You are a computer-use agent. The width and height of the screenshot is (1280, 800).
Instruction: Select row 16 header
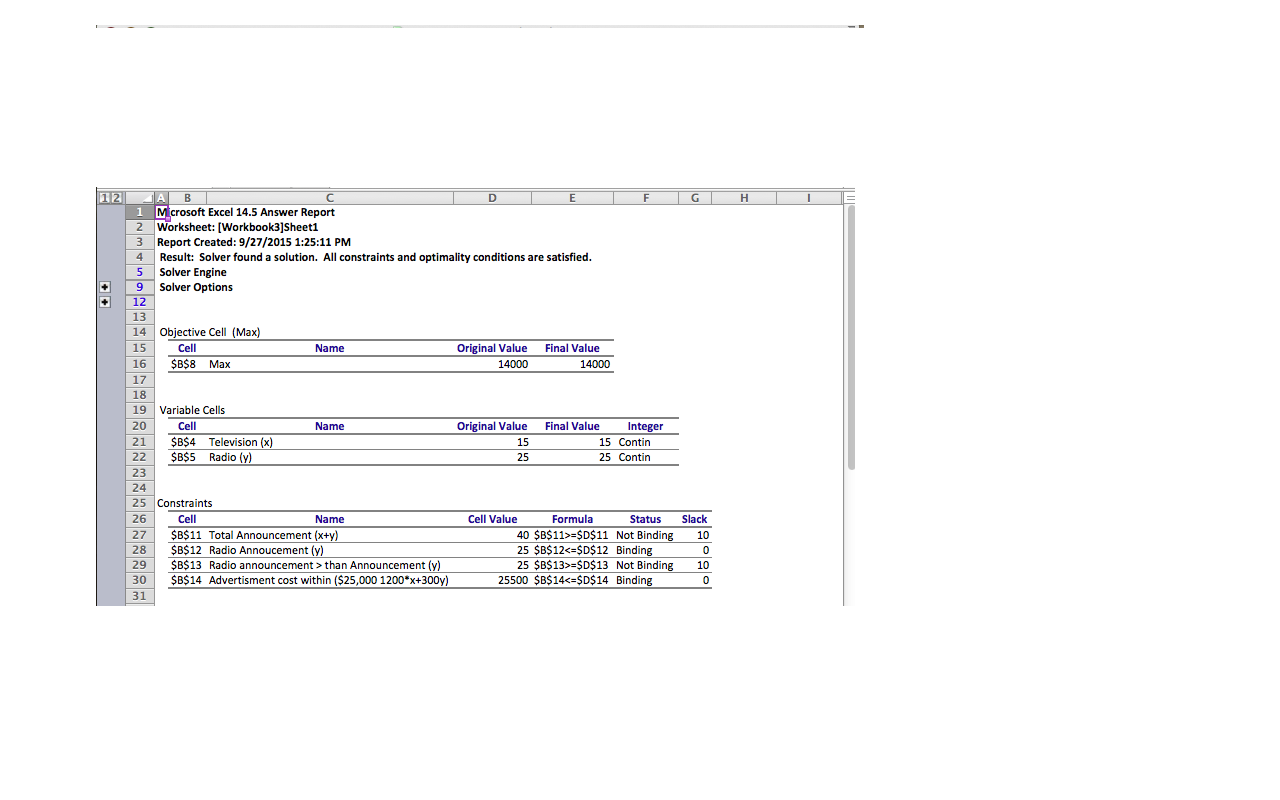coord(140,364)
